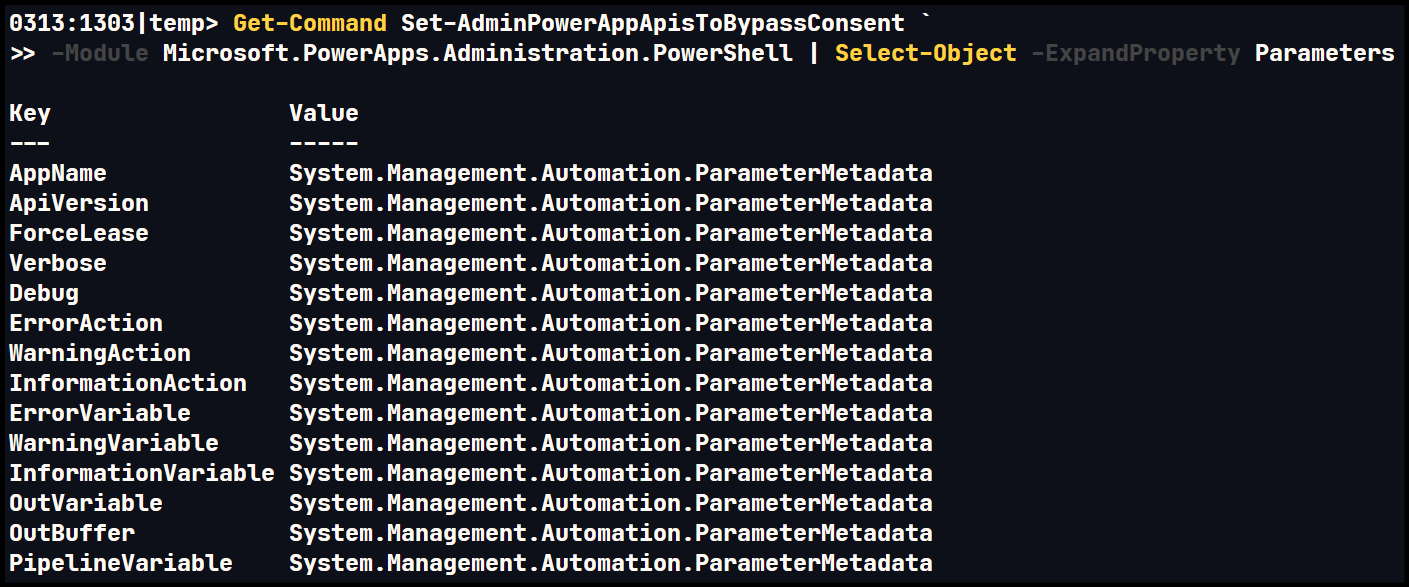
Task: Select the AppName key in output
Action: 58,173
